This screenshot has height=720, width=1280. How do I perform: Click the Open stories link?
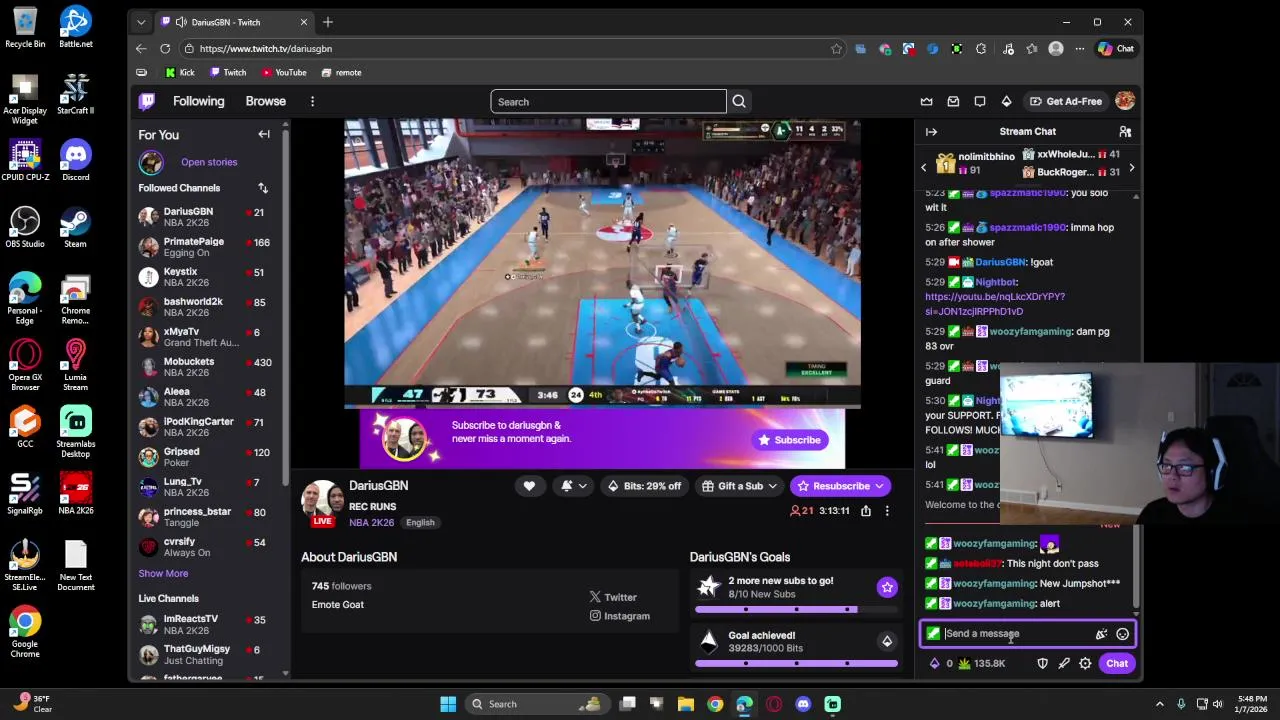209,162
